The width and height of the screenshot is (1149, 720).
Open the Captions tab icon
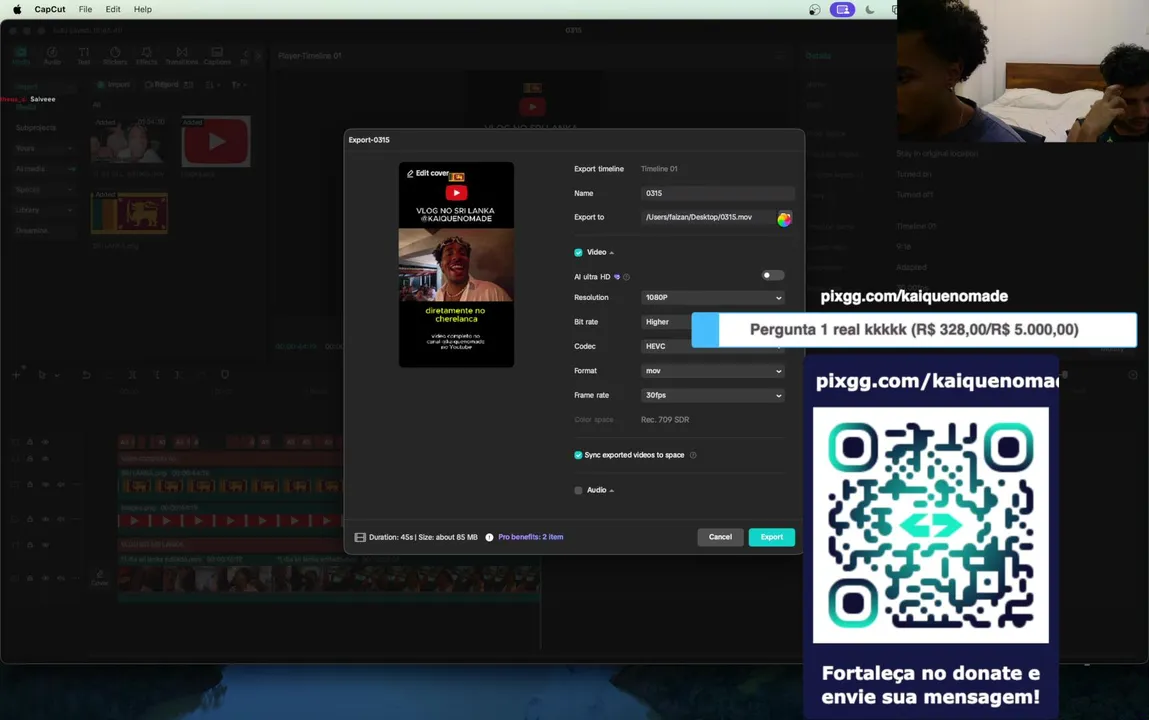pos(217,56)
